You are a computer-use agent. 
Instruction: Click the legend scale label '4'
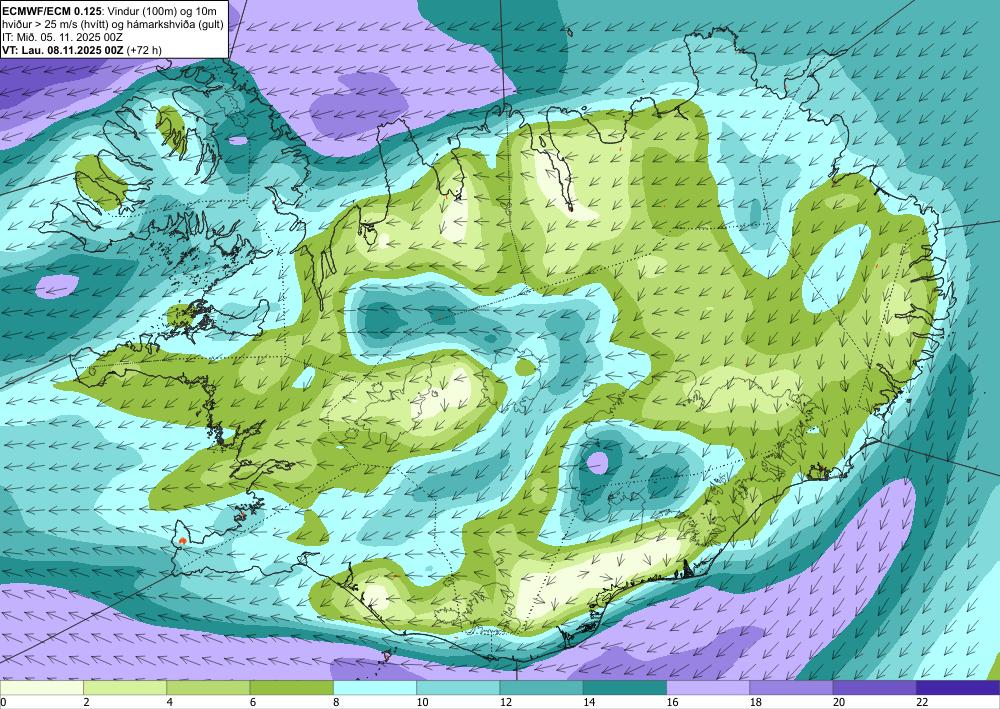pyautogui.click(x=170, y=703)
